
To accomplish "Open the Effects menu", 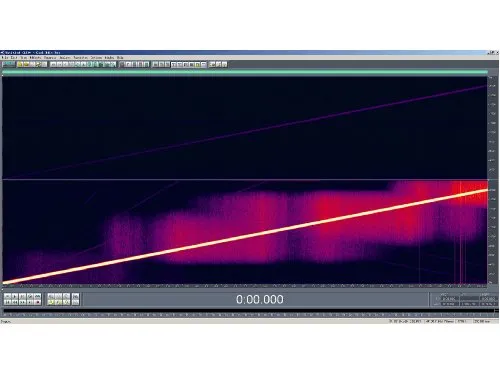I will [x=36, y=58].
